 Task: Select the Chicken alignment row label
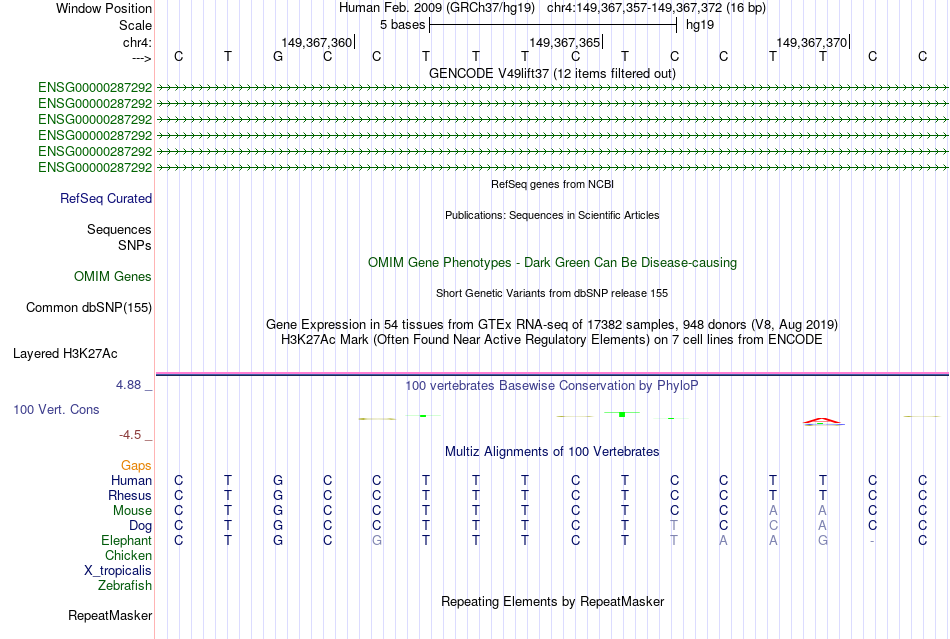128,555
